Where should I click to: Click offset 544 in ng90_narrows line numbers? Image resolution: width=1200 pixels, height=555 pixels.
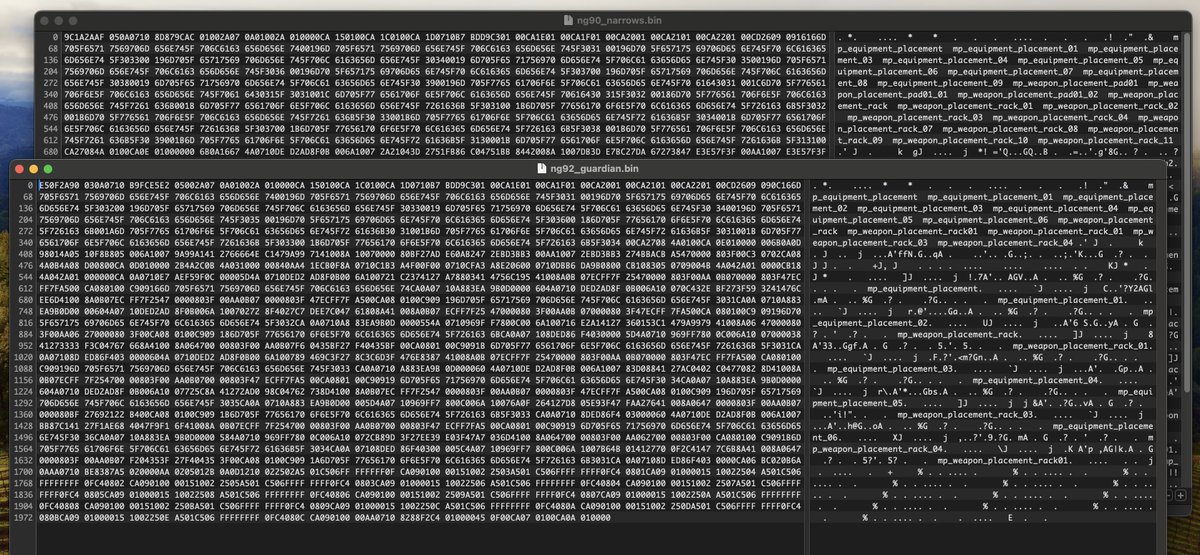[51, 131]
